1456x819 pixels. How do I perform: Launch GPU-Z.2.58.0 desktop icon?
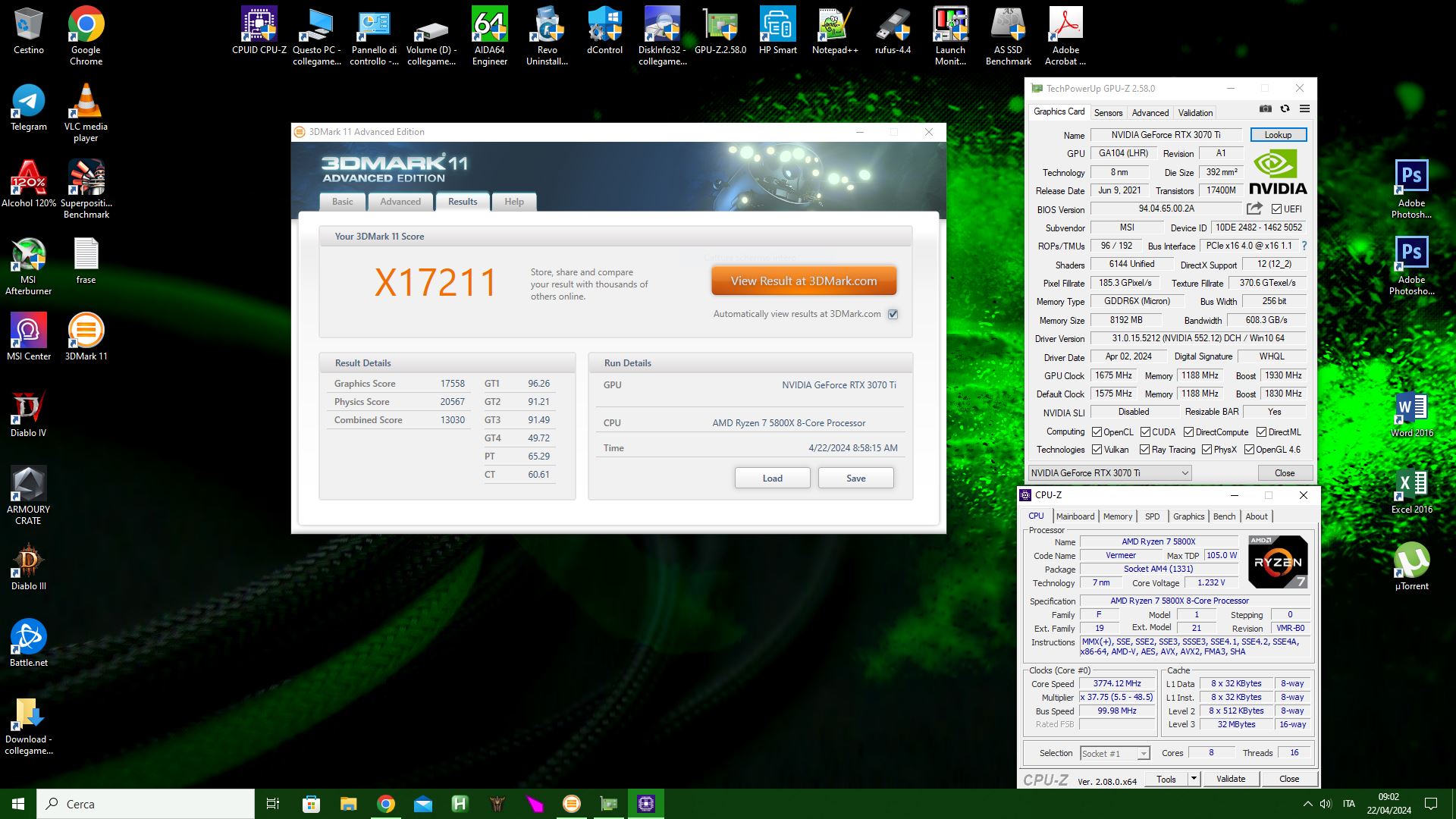(720, 32)
